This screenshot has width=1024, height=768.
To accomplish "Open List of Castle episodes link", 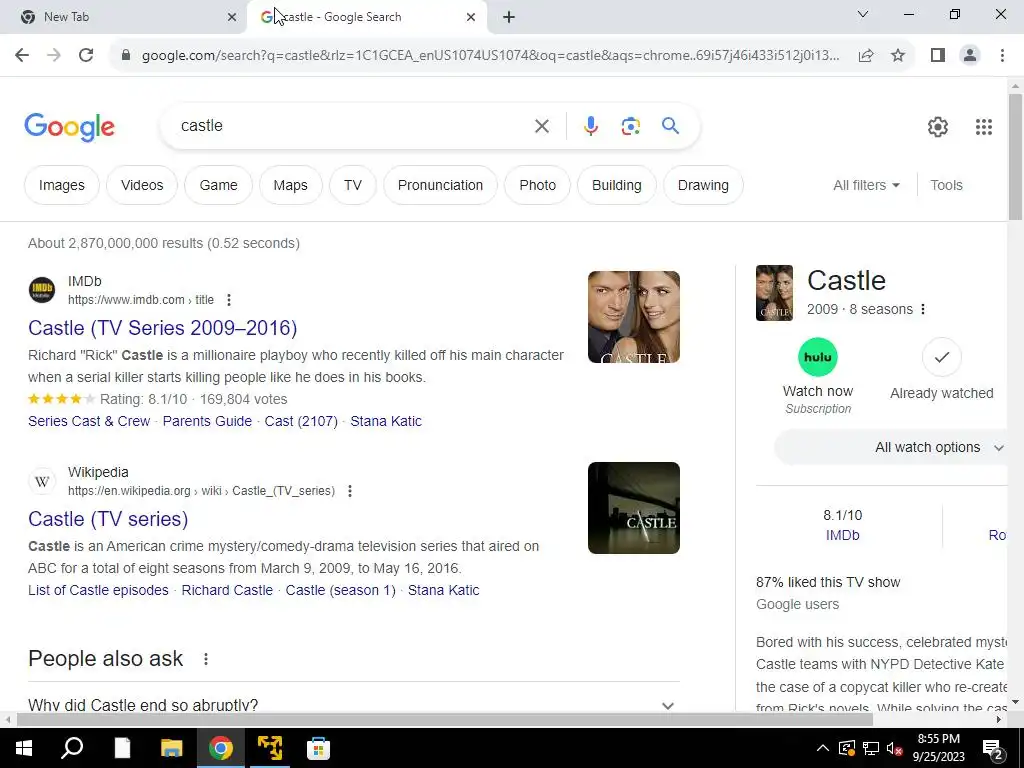I will click(98, 590).
